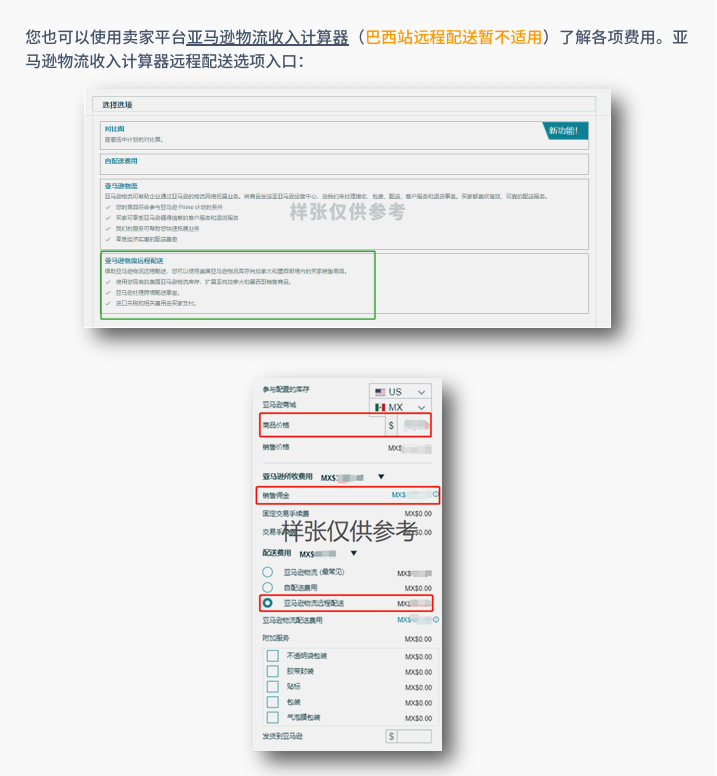
Task: Click the 新功能! banner badge
Action: click(x=566, y=131)
